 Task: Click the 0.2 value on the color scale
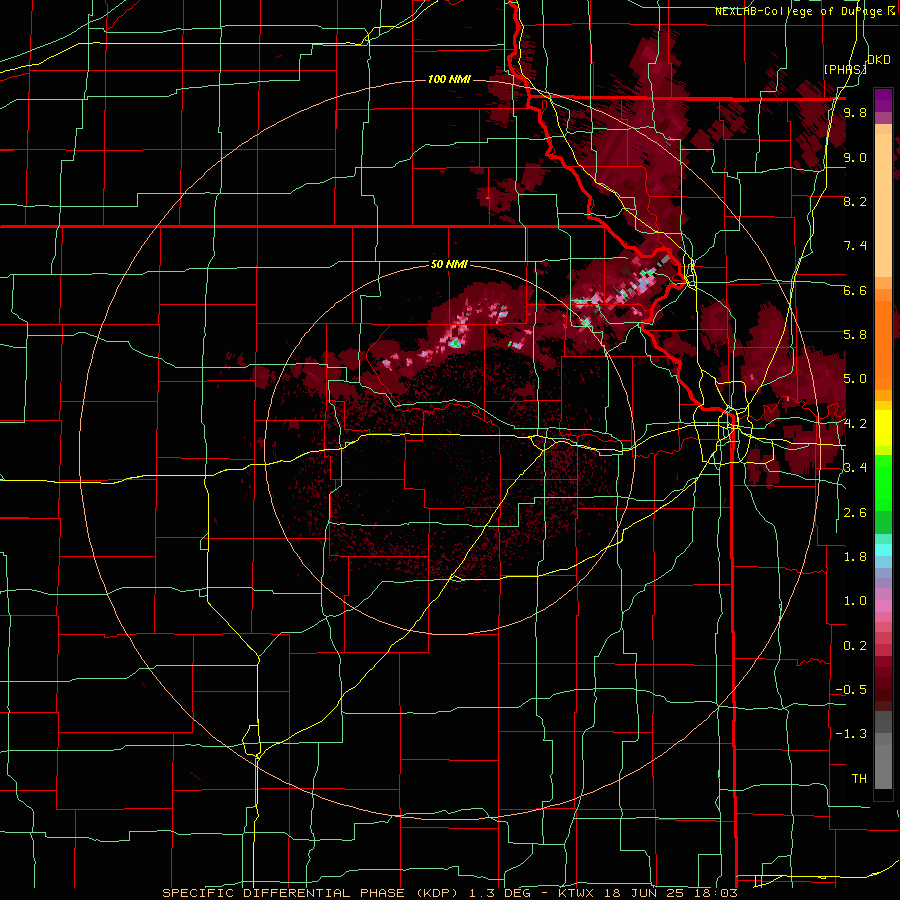click(855, 646)
